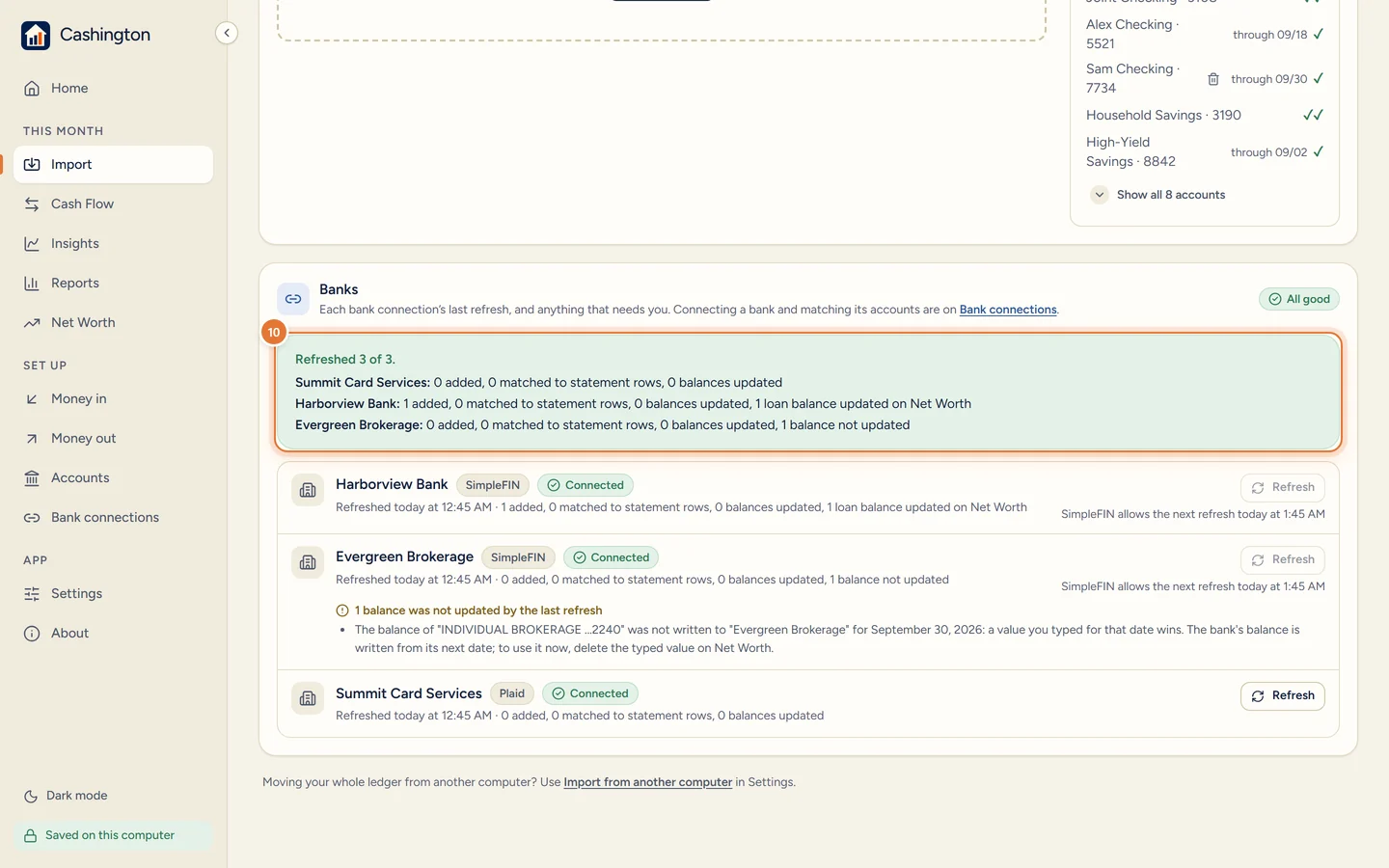Click the Saved on this computer status
The height and width of the screenshot is (868, 1389).
[114, 835]
